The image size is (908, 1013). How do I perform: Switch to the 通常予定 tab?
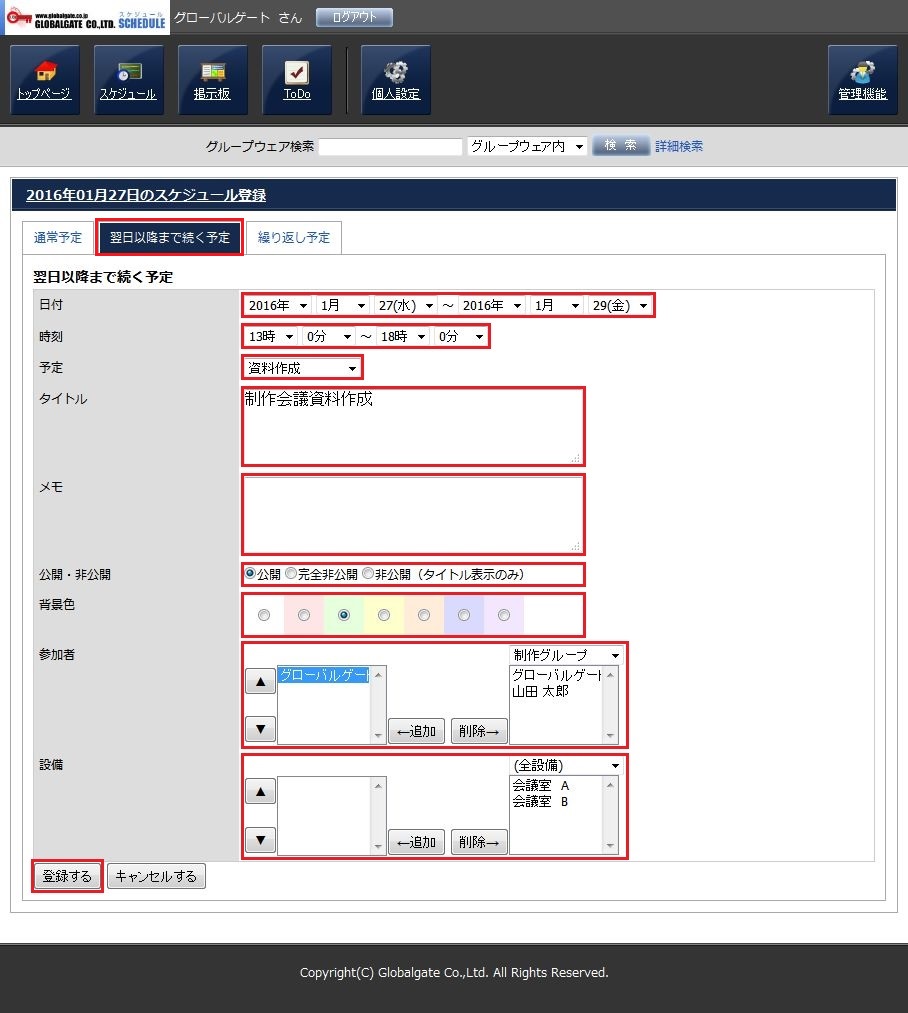click(58, 238)
